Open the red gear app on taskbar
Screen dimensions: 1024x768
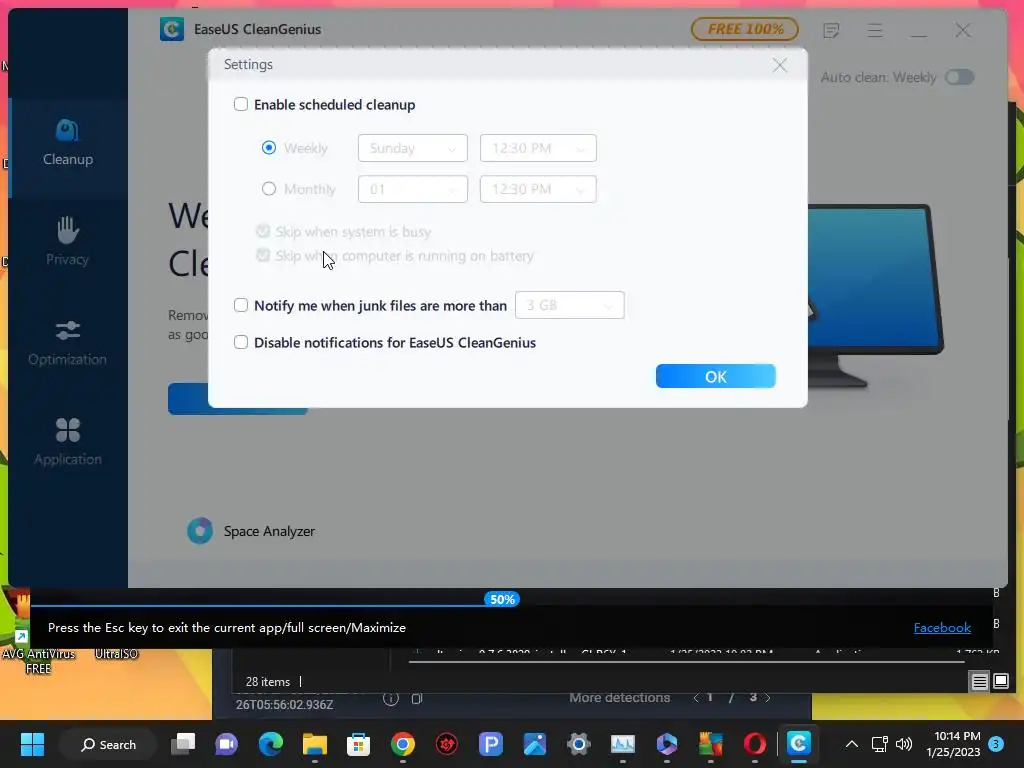[x=447, y=744]
